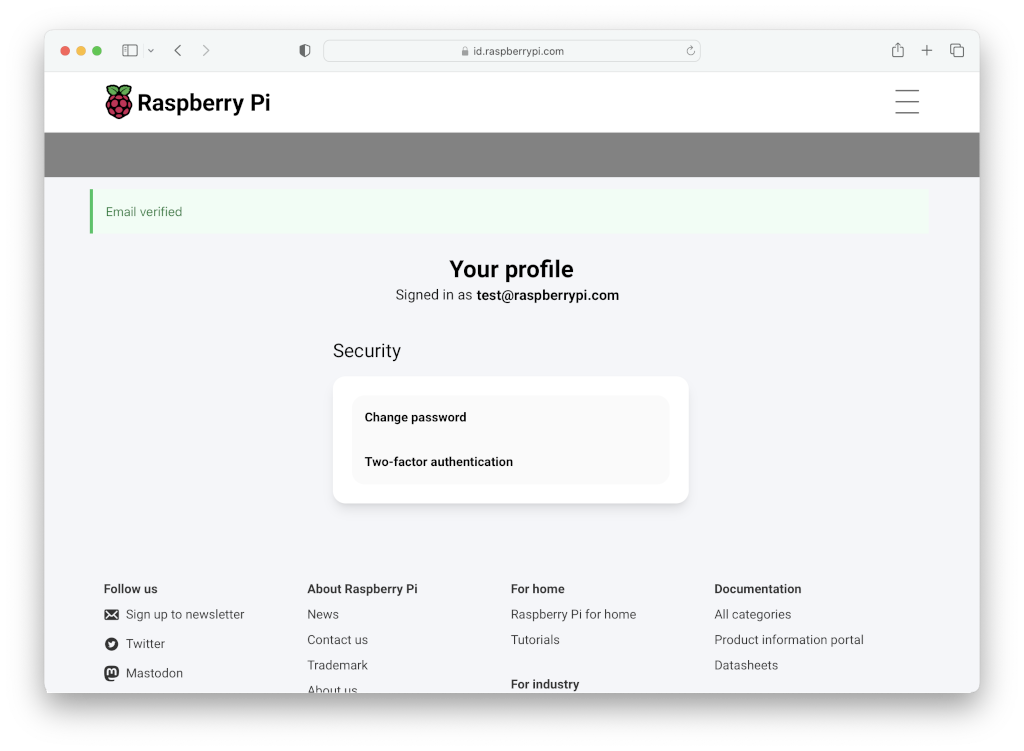Open the Contact us link

tap(337, 639)
